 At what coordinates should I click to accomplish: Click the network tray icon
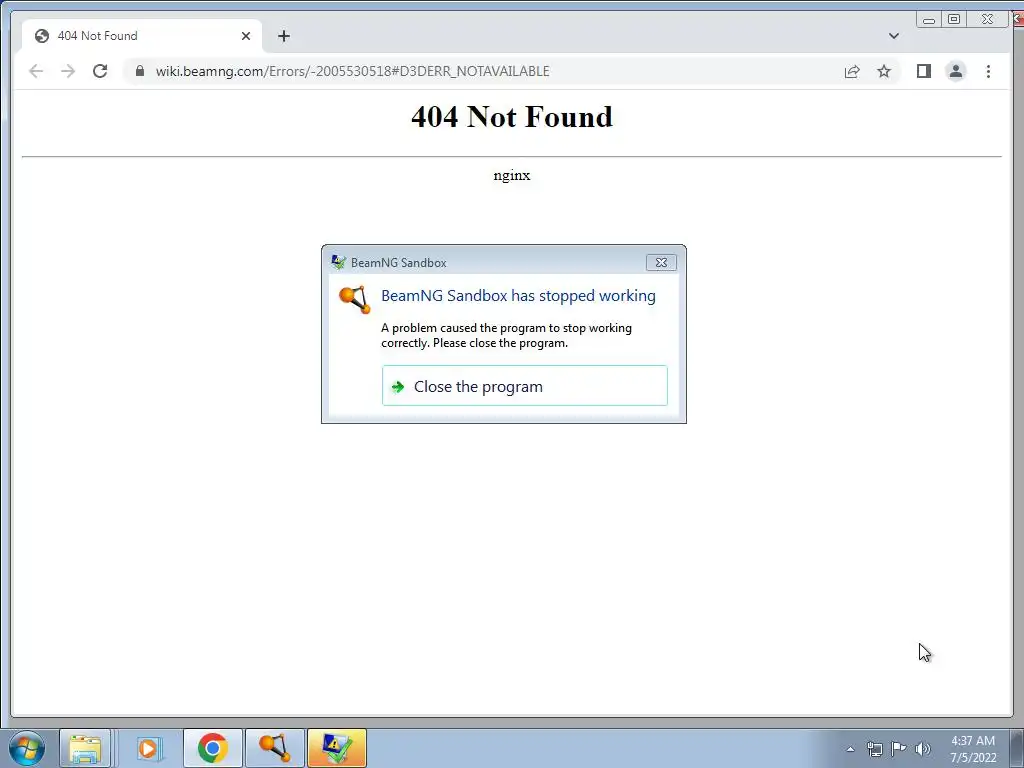[x=874, y=748]
